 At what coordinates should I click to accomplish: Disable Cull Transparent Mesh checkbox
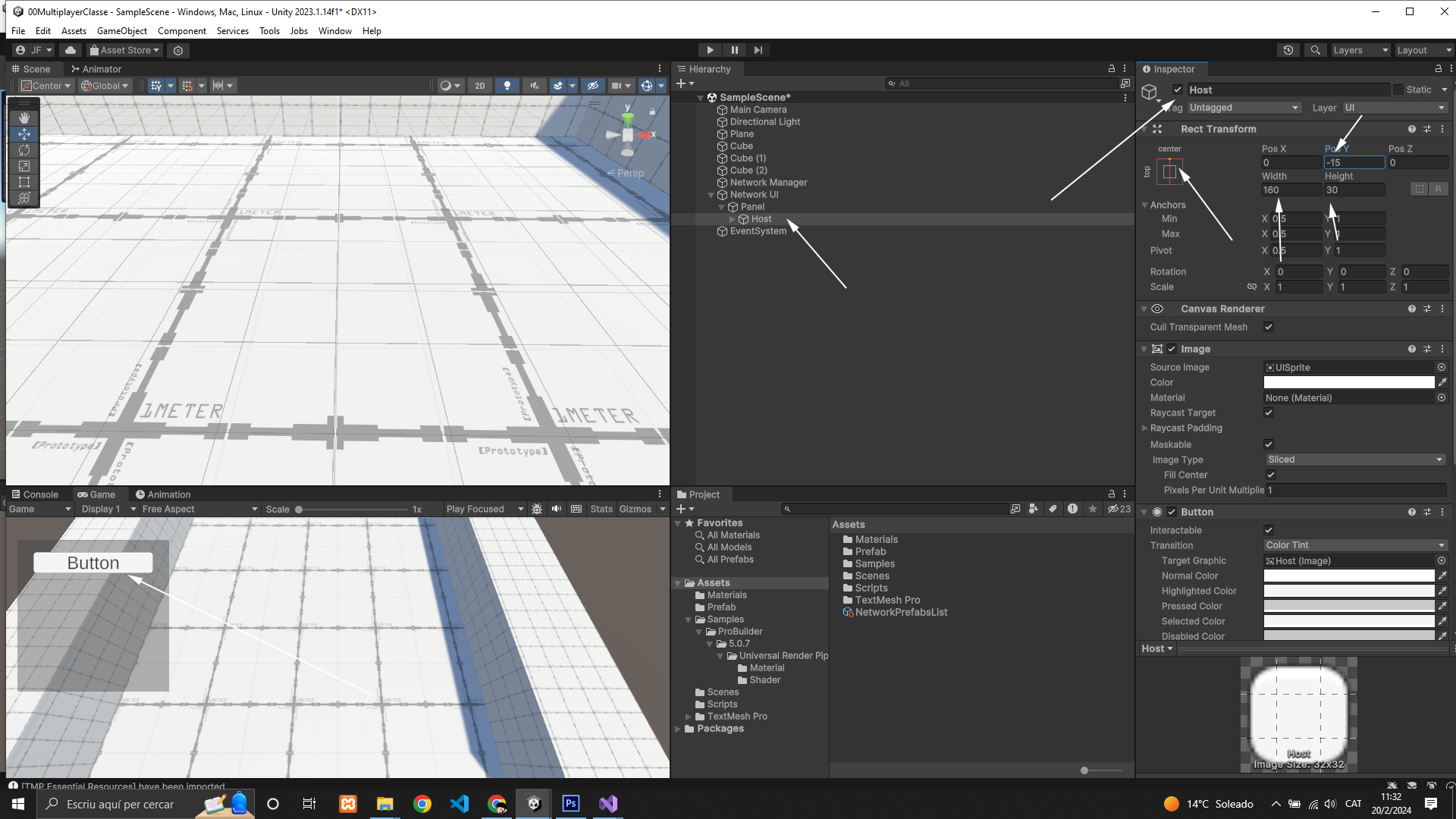click(1269, 327)
